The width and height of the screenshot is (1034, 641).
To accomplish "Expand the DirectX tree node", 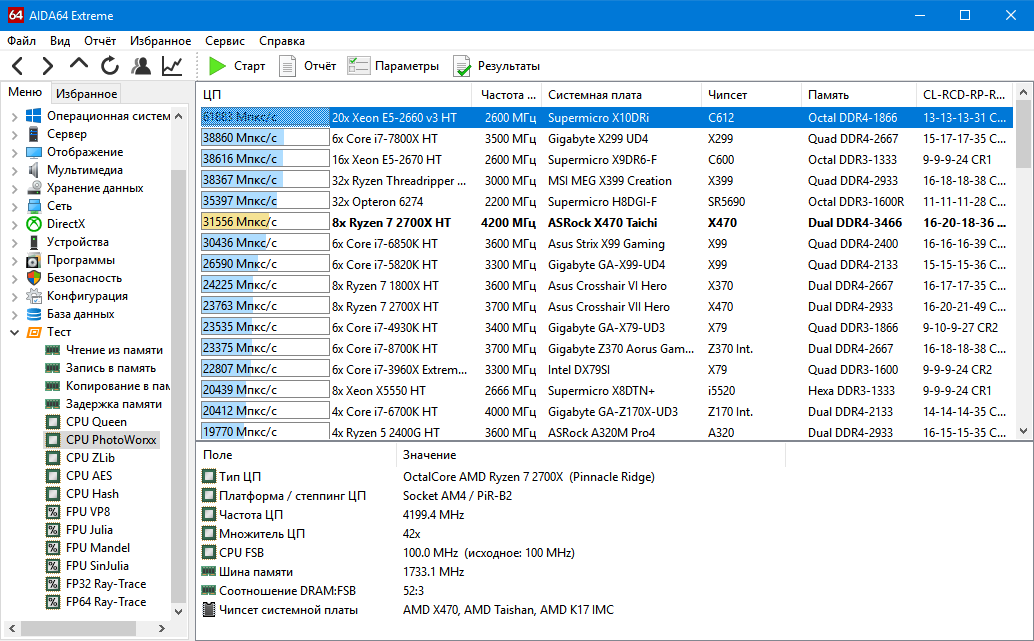I will coord(15,224).
